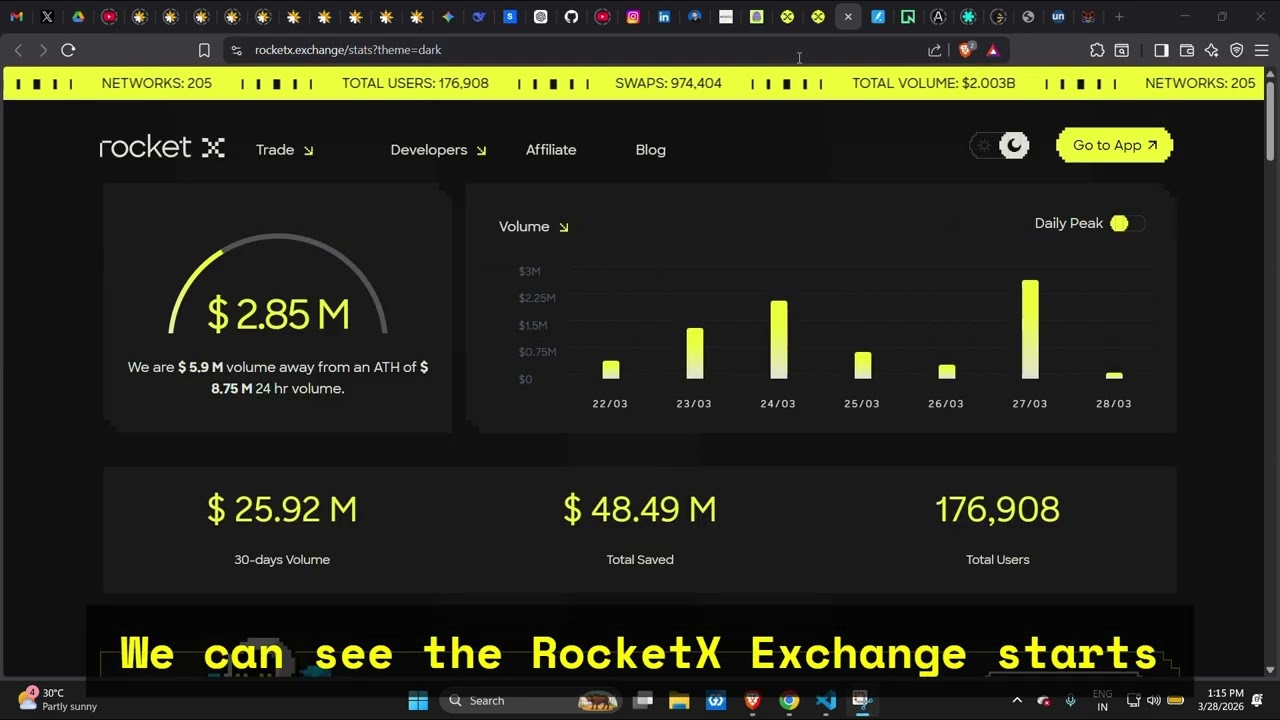Bookmark this page using the bookmark icon

click(x=204, y=50)
